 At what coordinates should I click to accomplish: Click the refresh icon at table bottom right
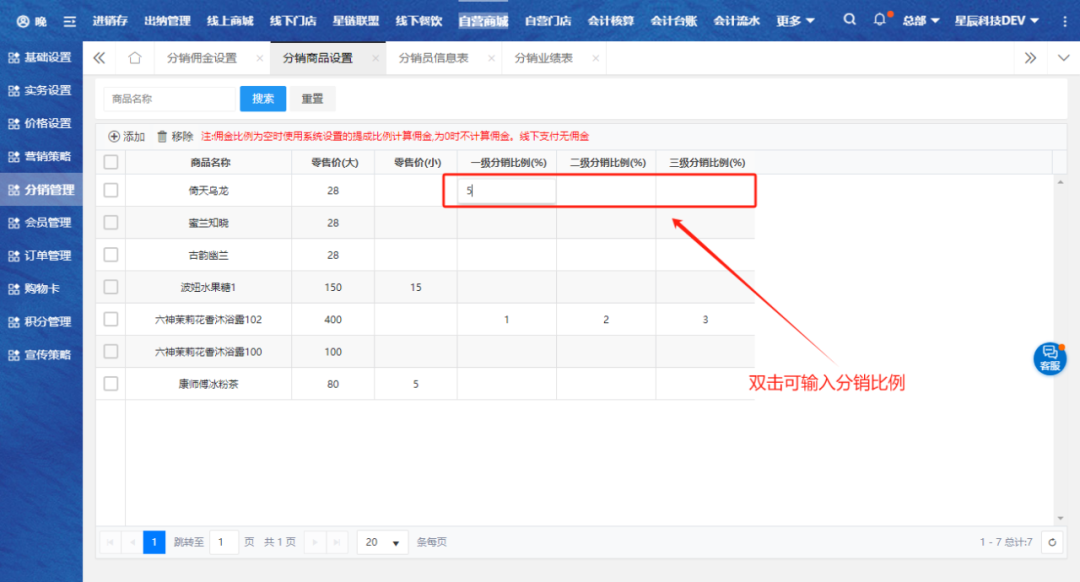1051,542
